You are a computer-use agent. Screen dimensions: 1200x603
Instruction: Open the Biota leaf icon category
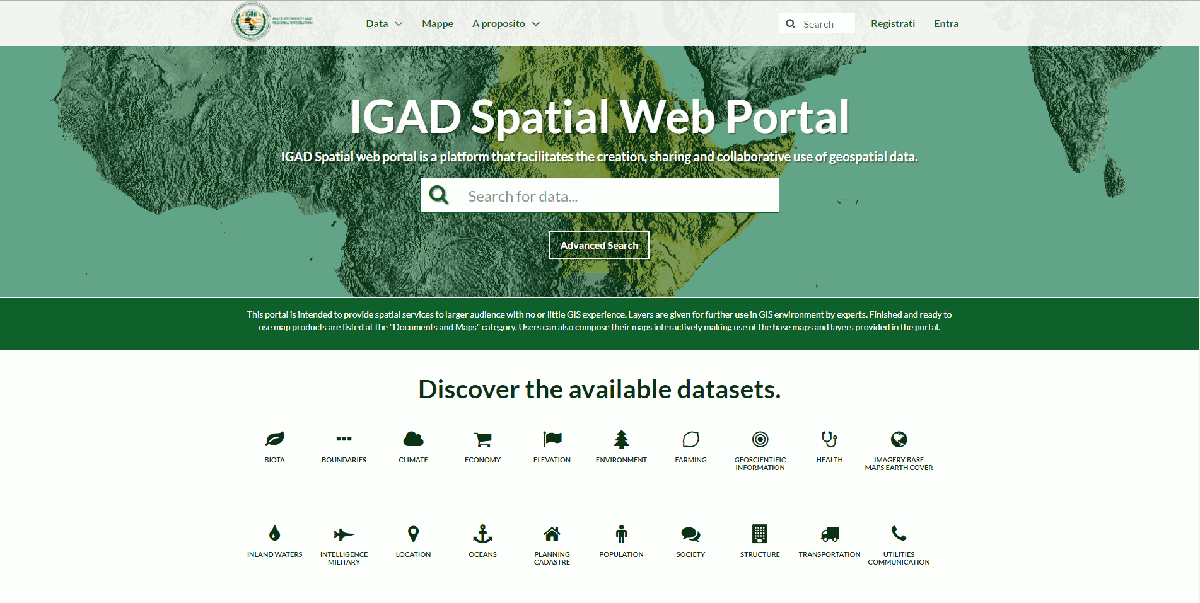pos(274,439)
